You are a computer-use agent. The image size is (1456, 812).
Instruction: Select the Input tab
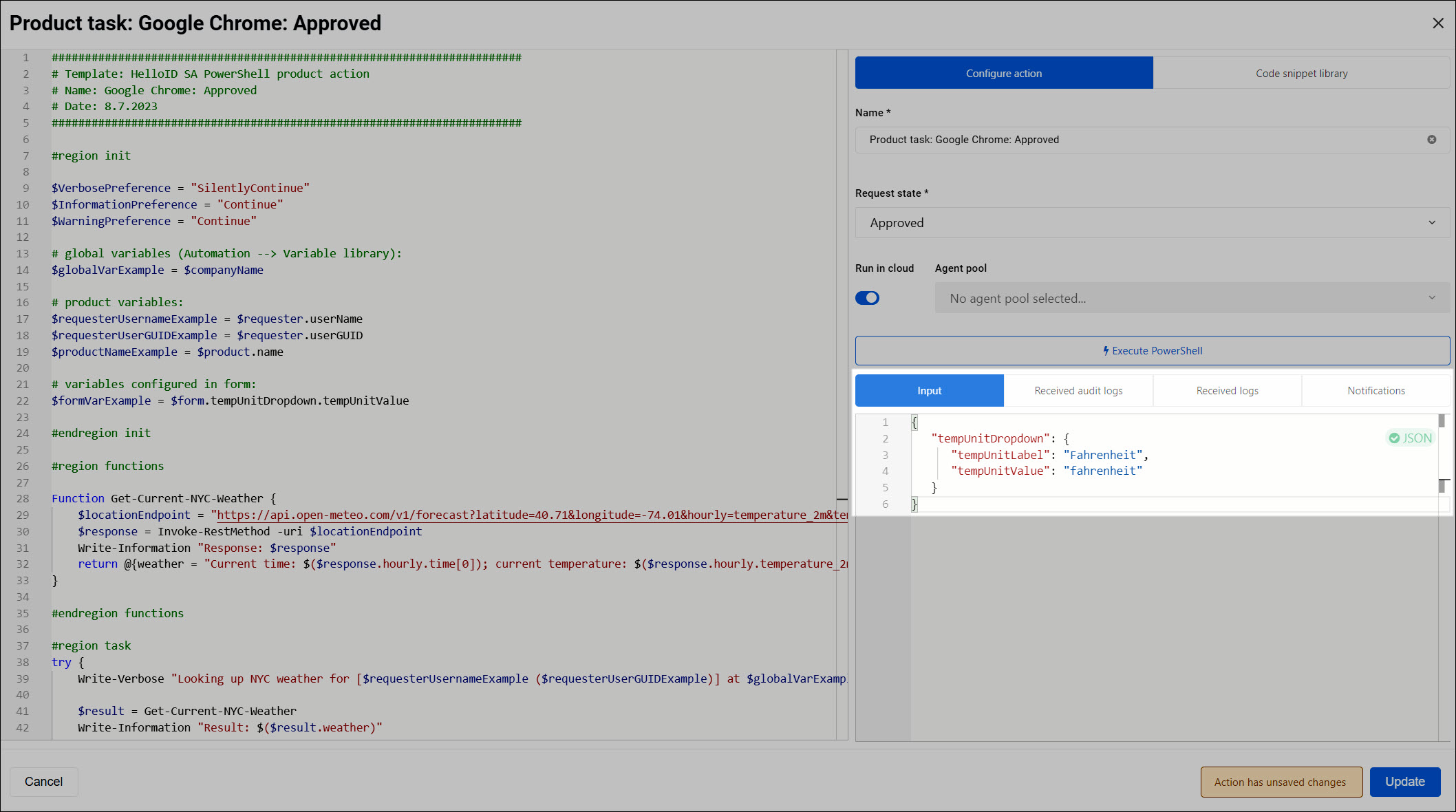click(929, 391)
